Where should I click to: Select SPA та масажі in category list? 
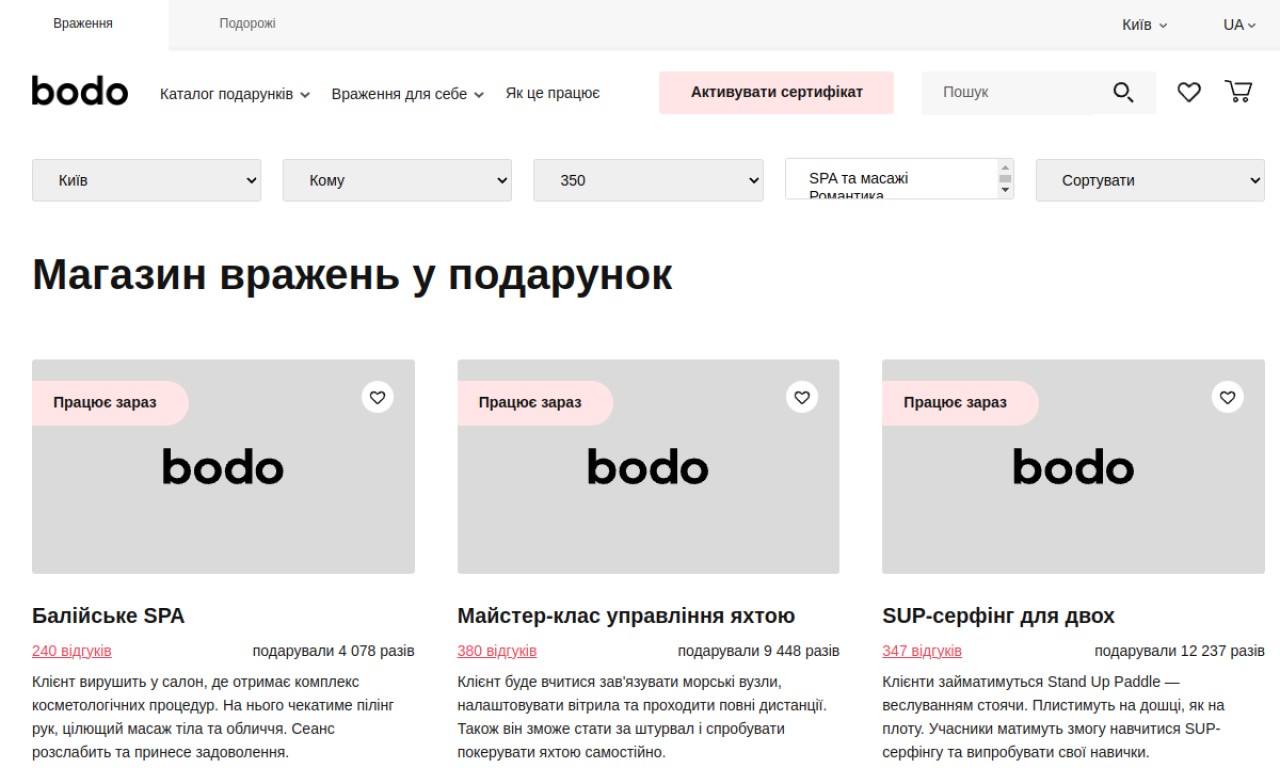(859, 178)
